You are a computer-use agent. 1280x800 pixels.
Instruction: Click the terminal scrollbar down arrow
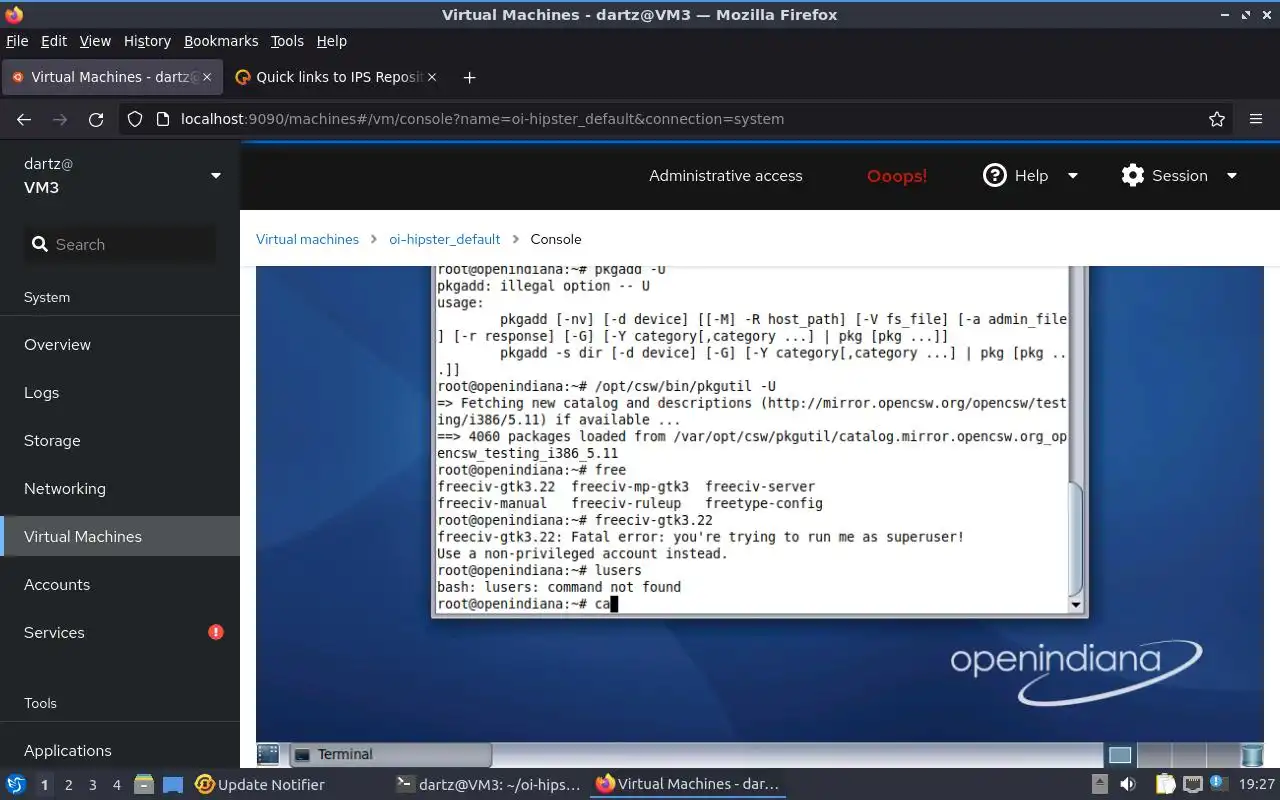[1076, 605]
